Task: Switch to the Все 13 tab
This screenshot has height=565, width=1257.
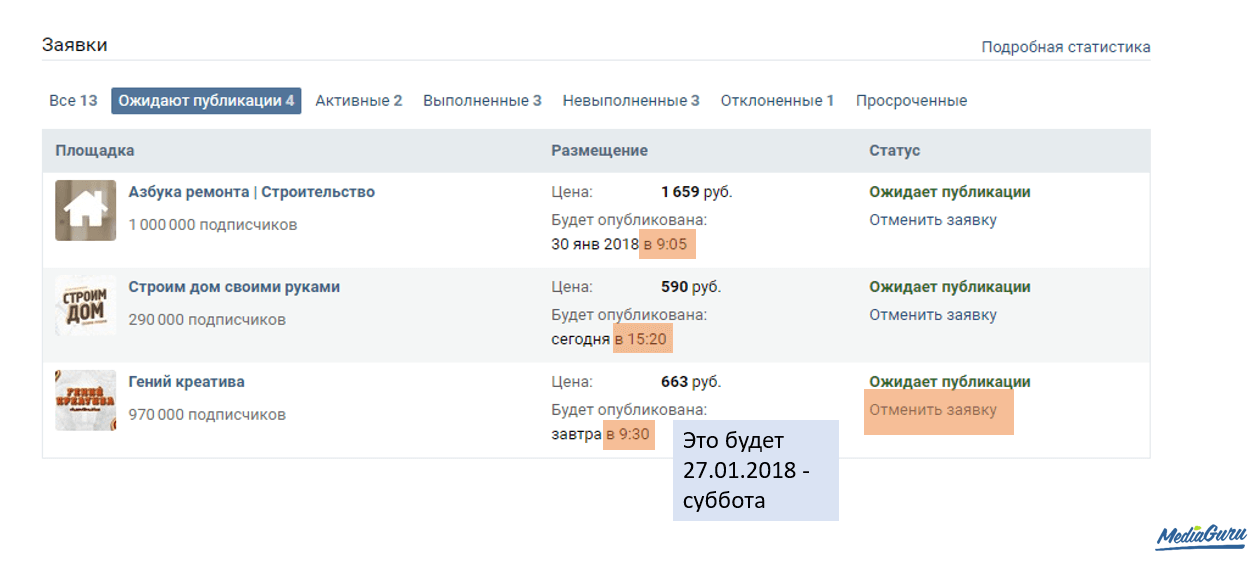Action: [x=73, y=101]
